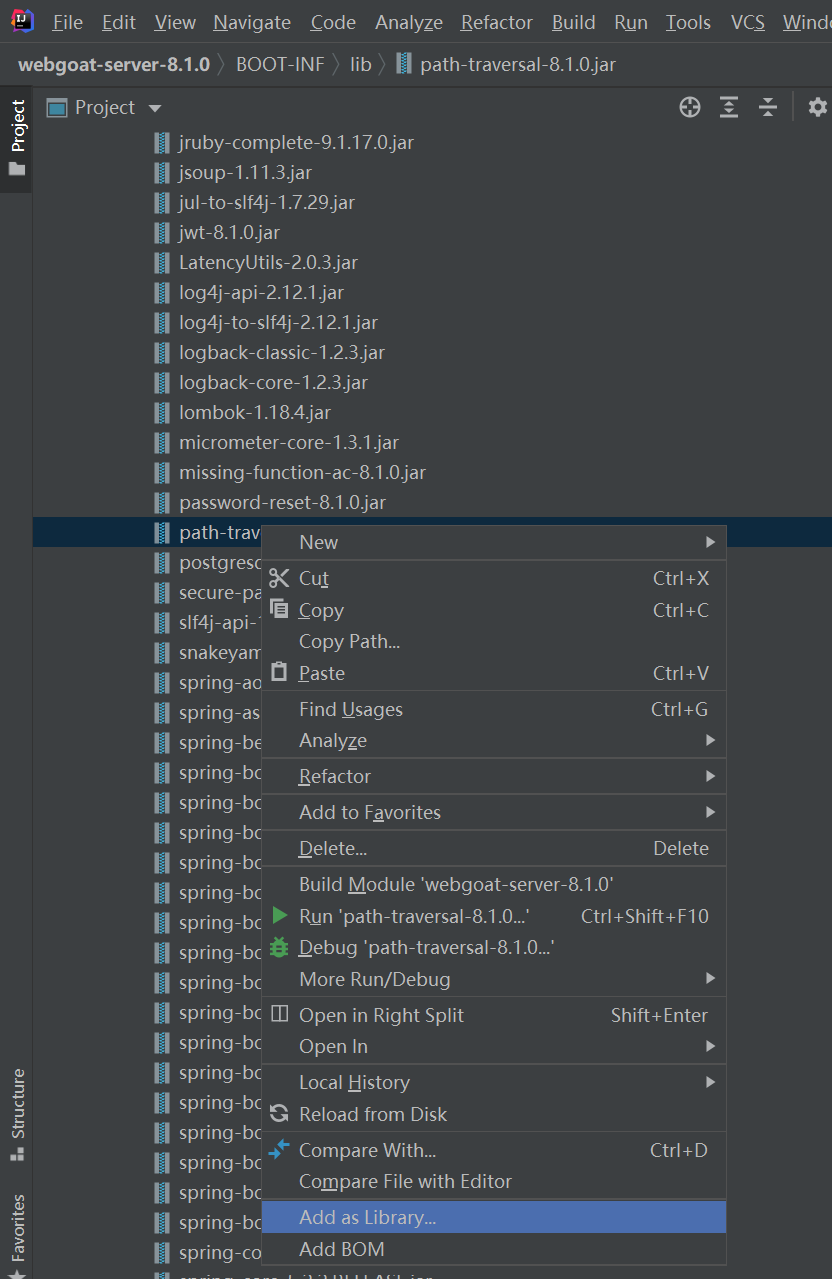Open the View menu
This screenshot has height=1279, width=832.
(x=175, y=22)
